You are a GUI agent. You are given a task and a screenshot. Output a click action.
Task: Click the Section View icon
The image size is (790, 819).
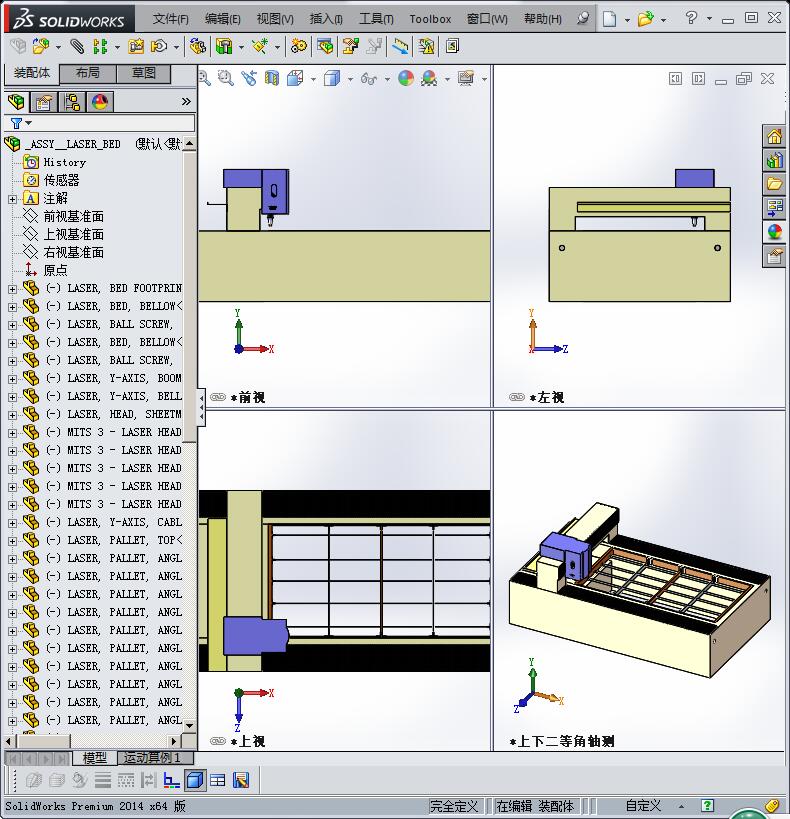[272, 78]
